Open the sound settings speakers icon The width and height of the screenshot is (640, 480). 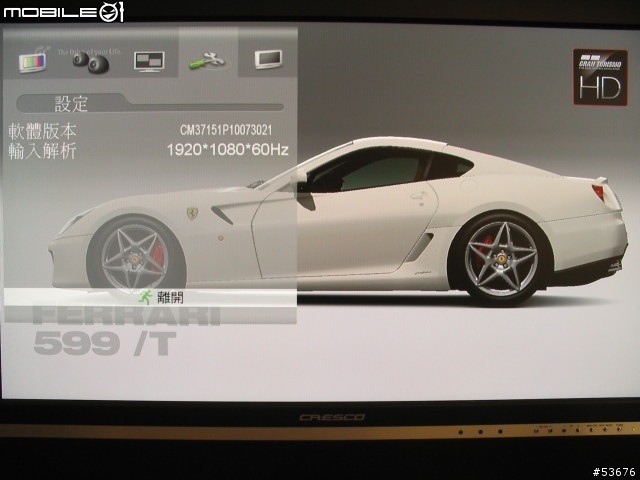click(91, 62)
